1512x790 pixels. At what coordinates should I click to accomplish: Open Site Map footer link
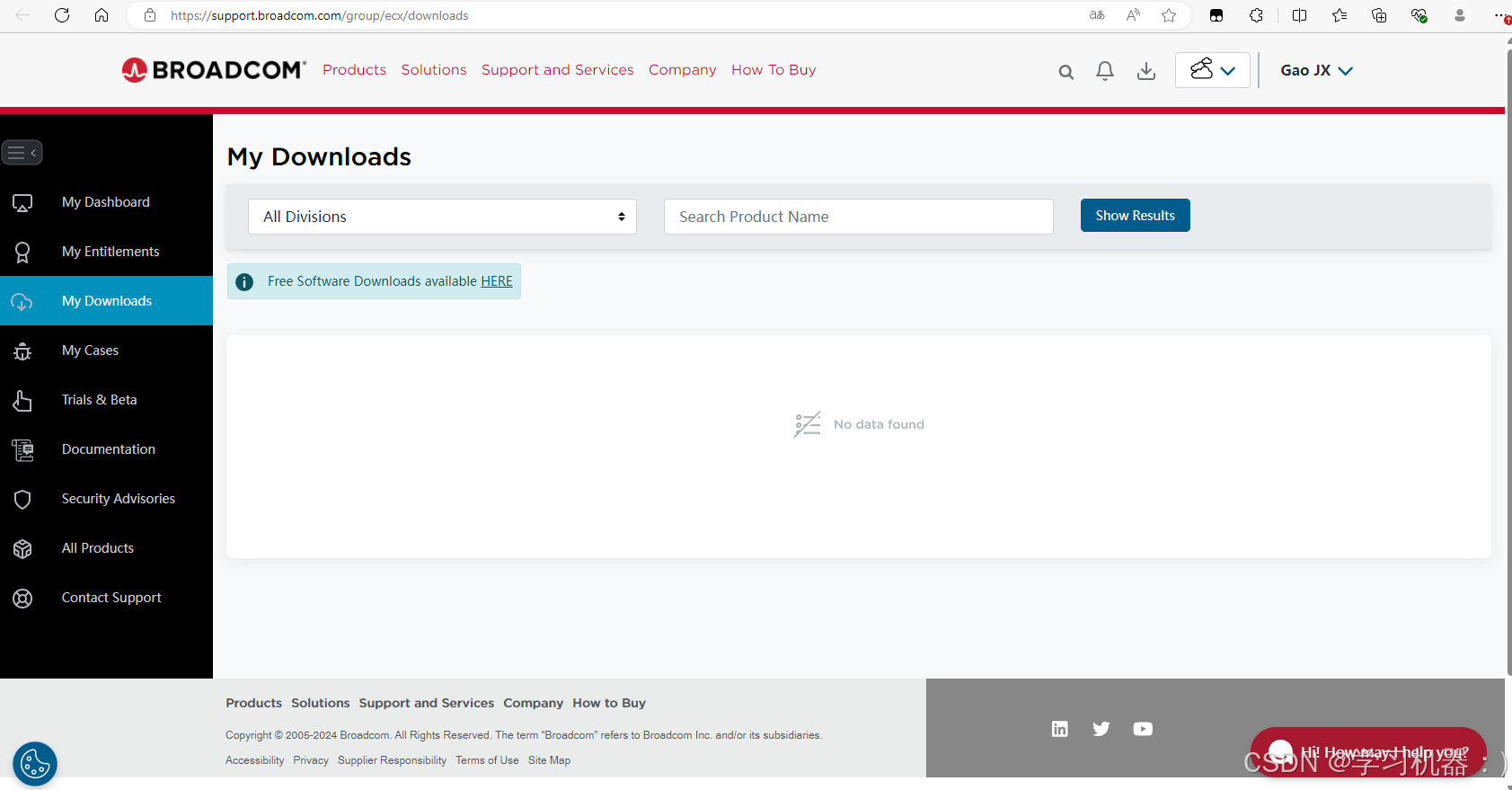(x=549, y=760)
